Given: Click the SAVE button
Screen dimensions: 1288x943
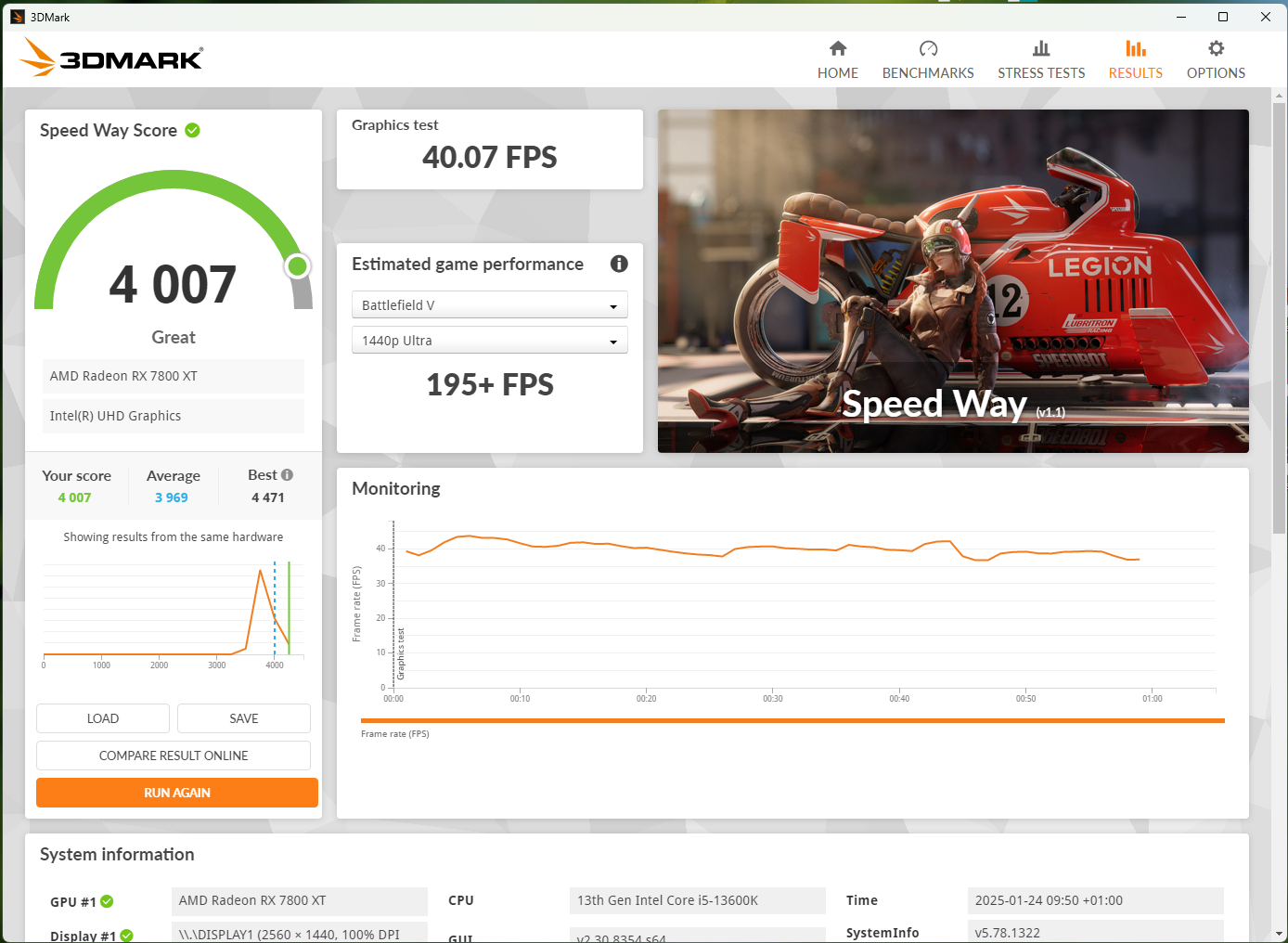Looking at the screenshot, I should pyautogui.click(x=244, y=718).
